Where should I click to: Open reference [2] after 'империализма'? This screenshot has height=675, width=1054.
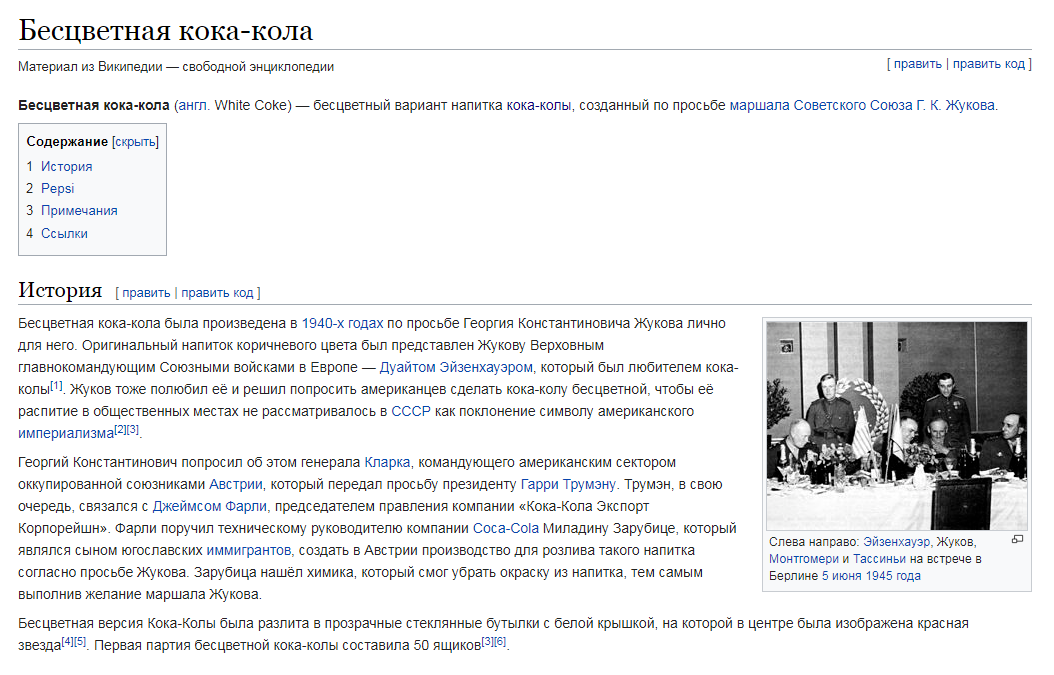(120, 430)
